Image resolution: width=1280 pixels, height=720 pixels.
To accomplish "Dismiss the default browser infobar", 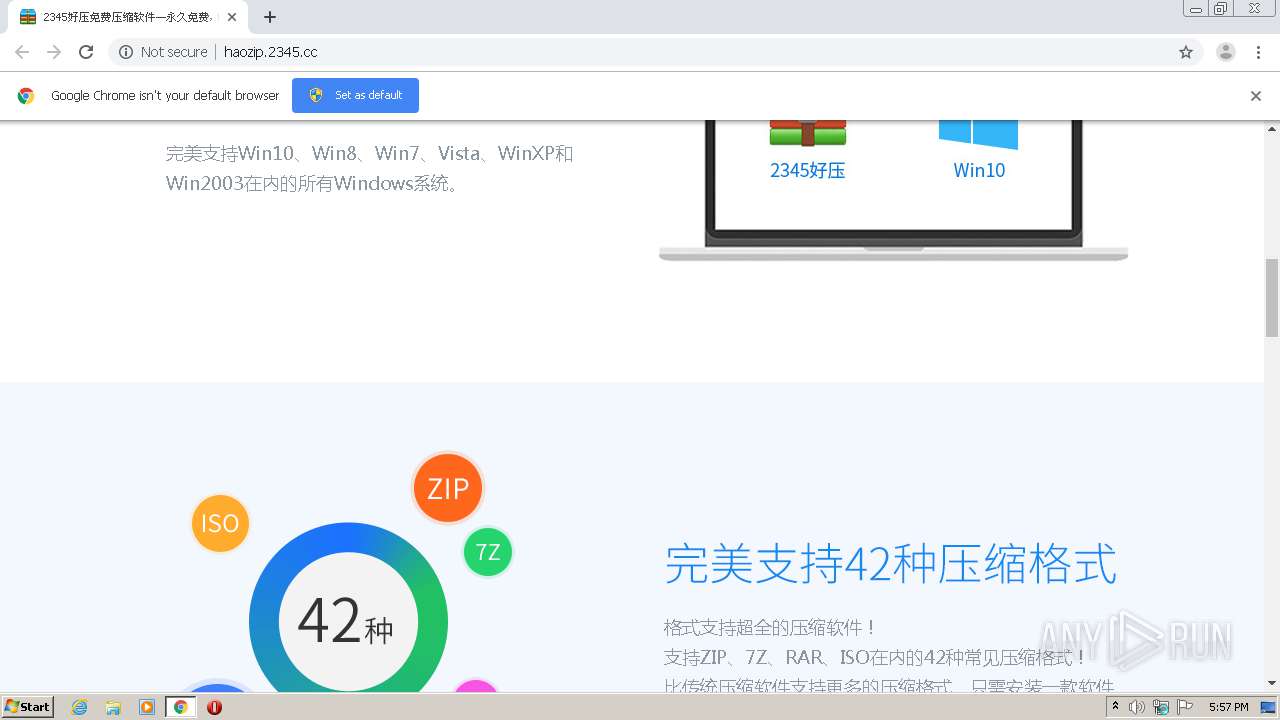I will [x=1256, y=96].
